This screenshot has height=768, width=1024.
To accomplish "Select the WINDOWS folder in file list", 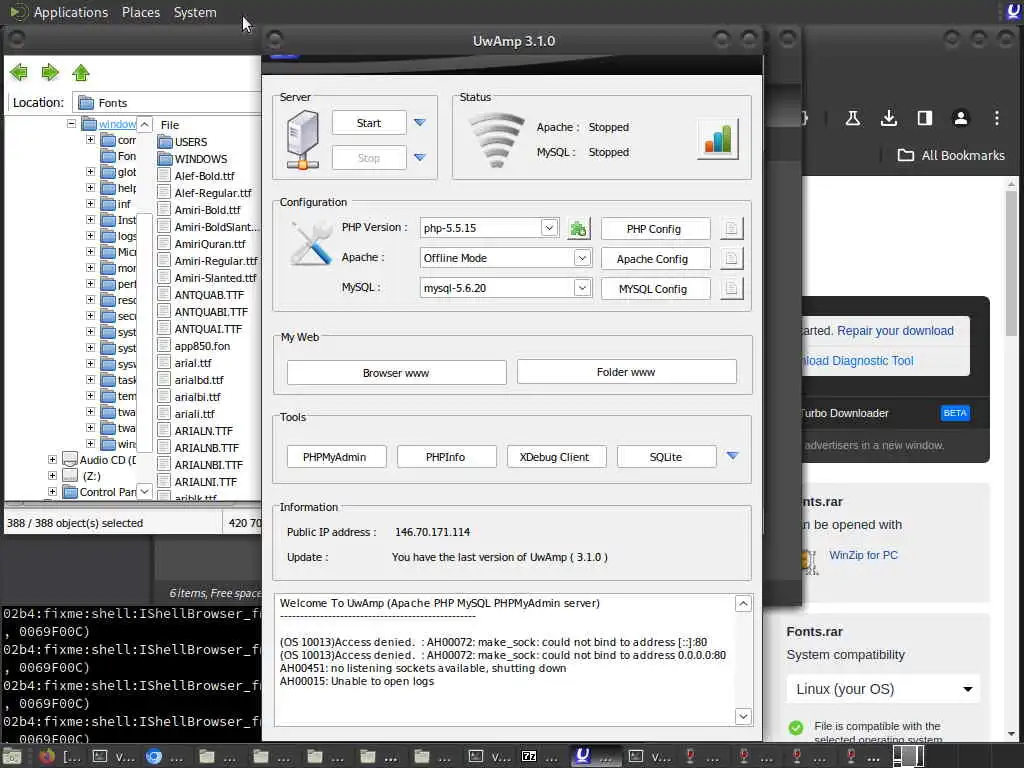I will point(193,159).
